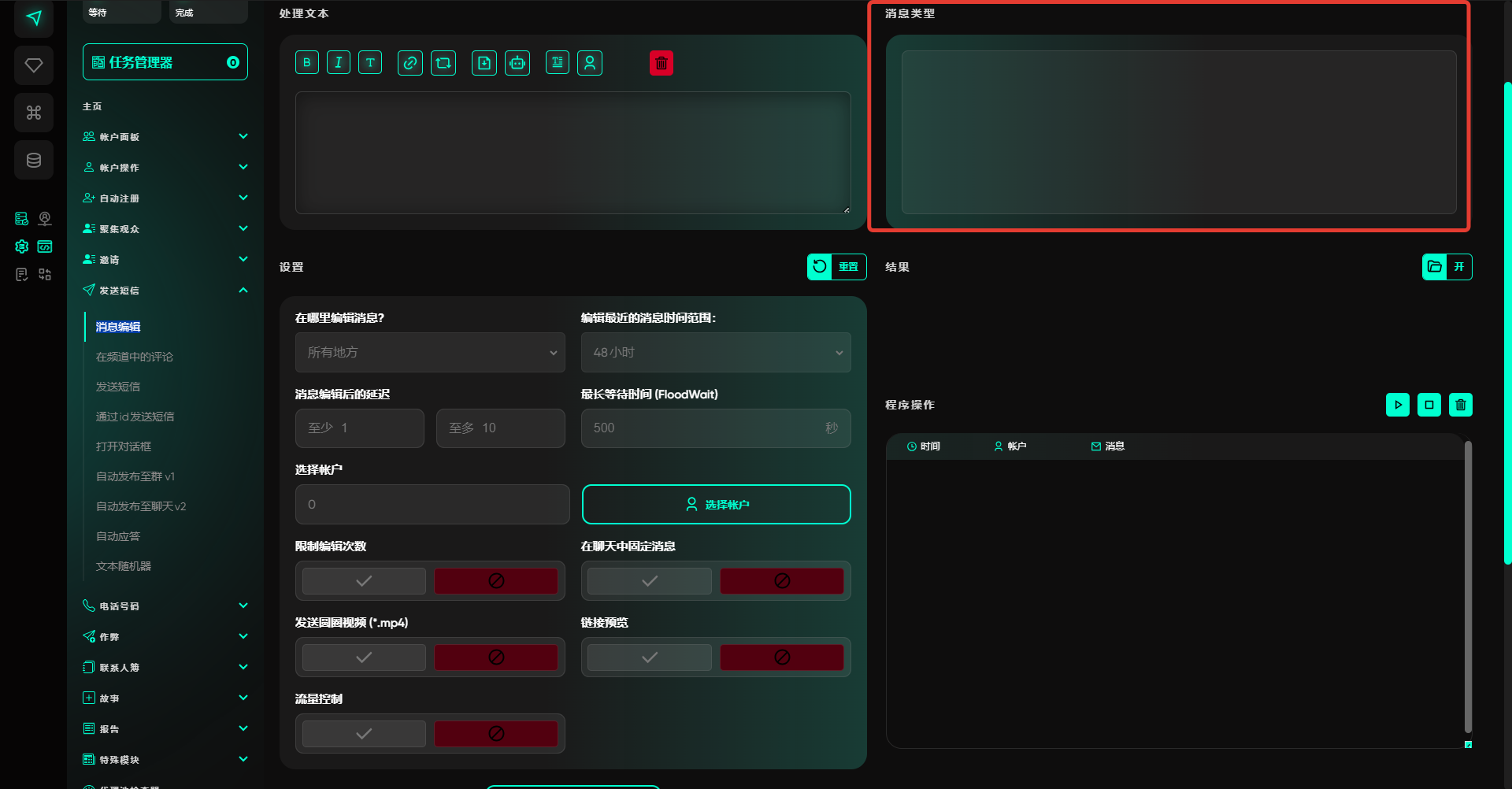
Task: Open the 48小时 time range dropdown
Action: pyautogui.click(x=715, y=353)
